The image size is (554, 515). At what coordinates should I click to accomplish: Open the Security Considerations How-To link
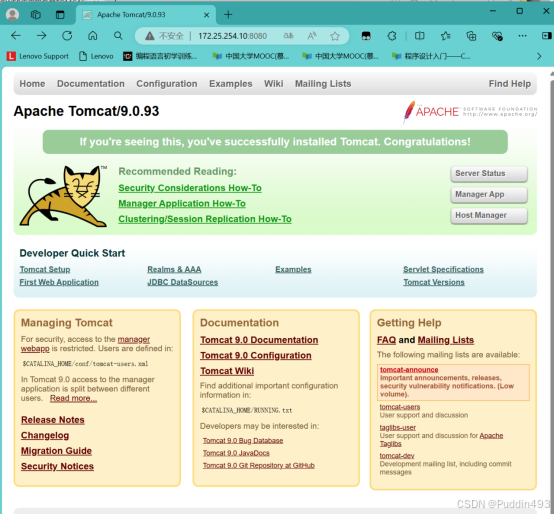(190, 188)
